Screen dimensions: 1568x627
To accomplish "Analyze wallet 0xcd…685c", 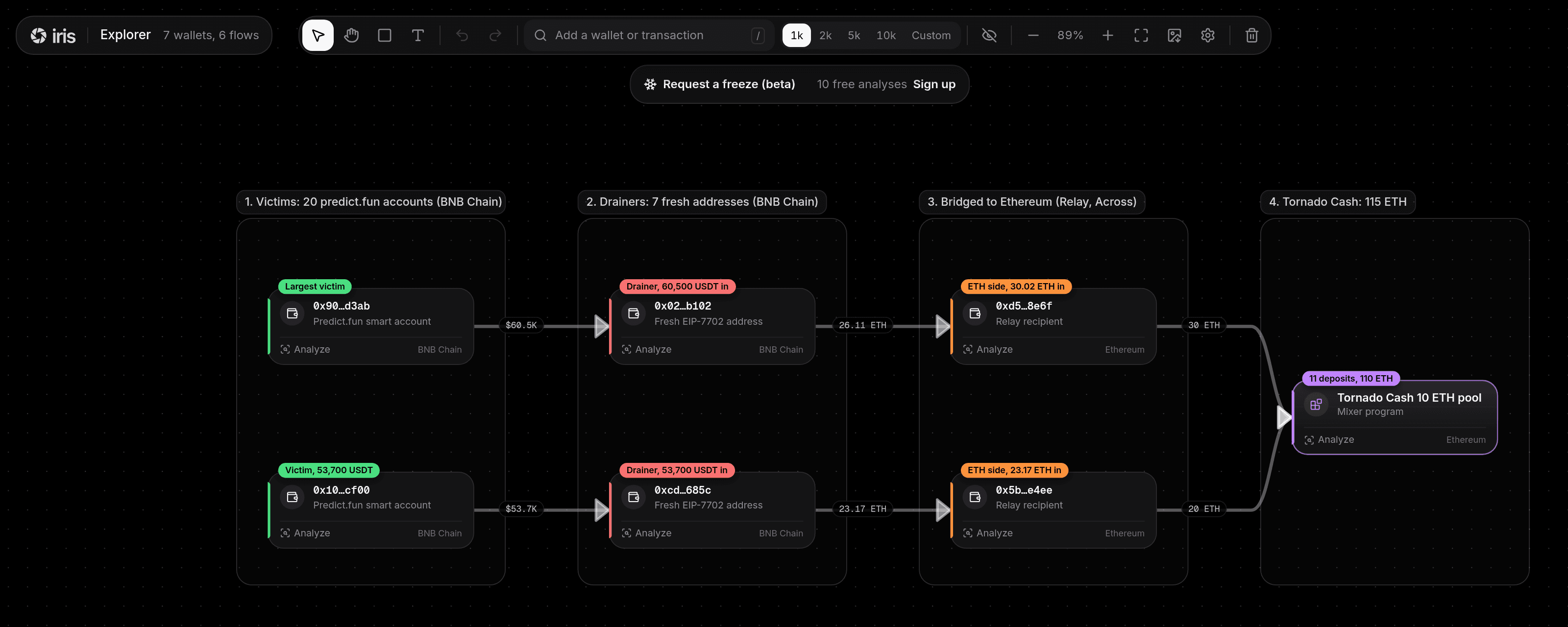I will click(646, 533).
